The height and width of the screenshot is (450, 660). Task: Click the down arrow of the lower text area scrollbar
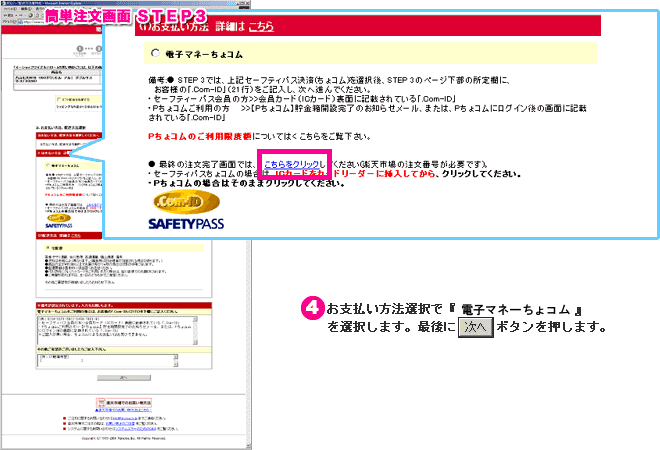pos(176,365)
